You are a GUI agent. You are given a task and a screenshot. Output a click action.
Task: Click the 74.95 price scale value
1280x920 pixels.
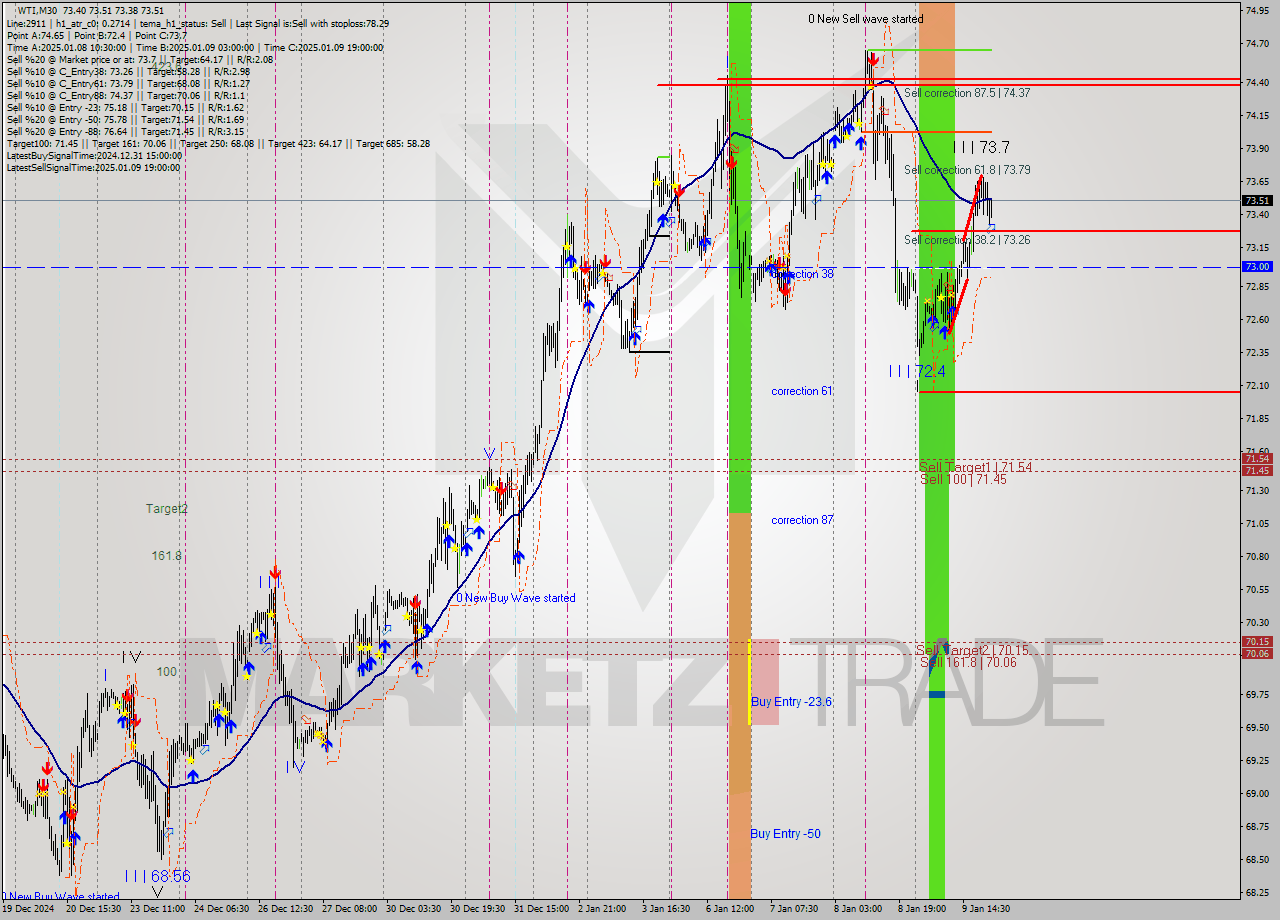[x=1256, y=10]
